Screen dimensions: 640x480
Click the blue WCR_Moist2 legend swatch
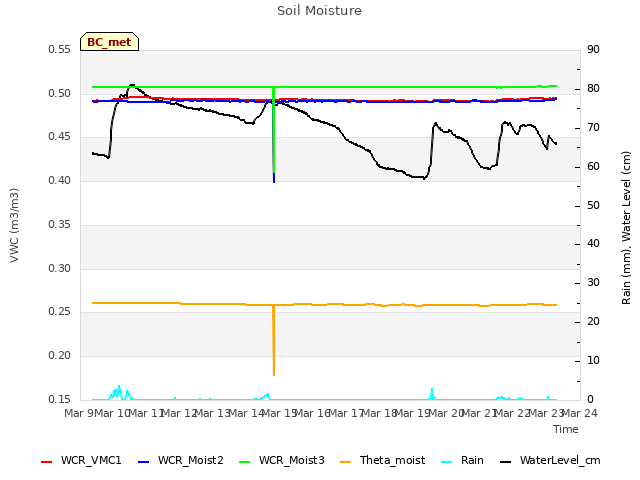click(144, 462)
